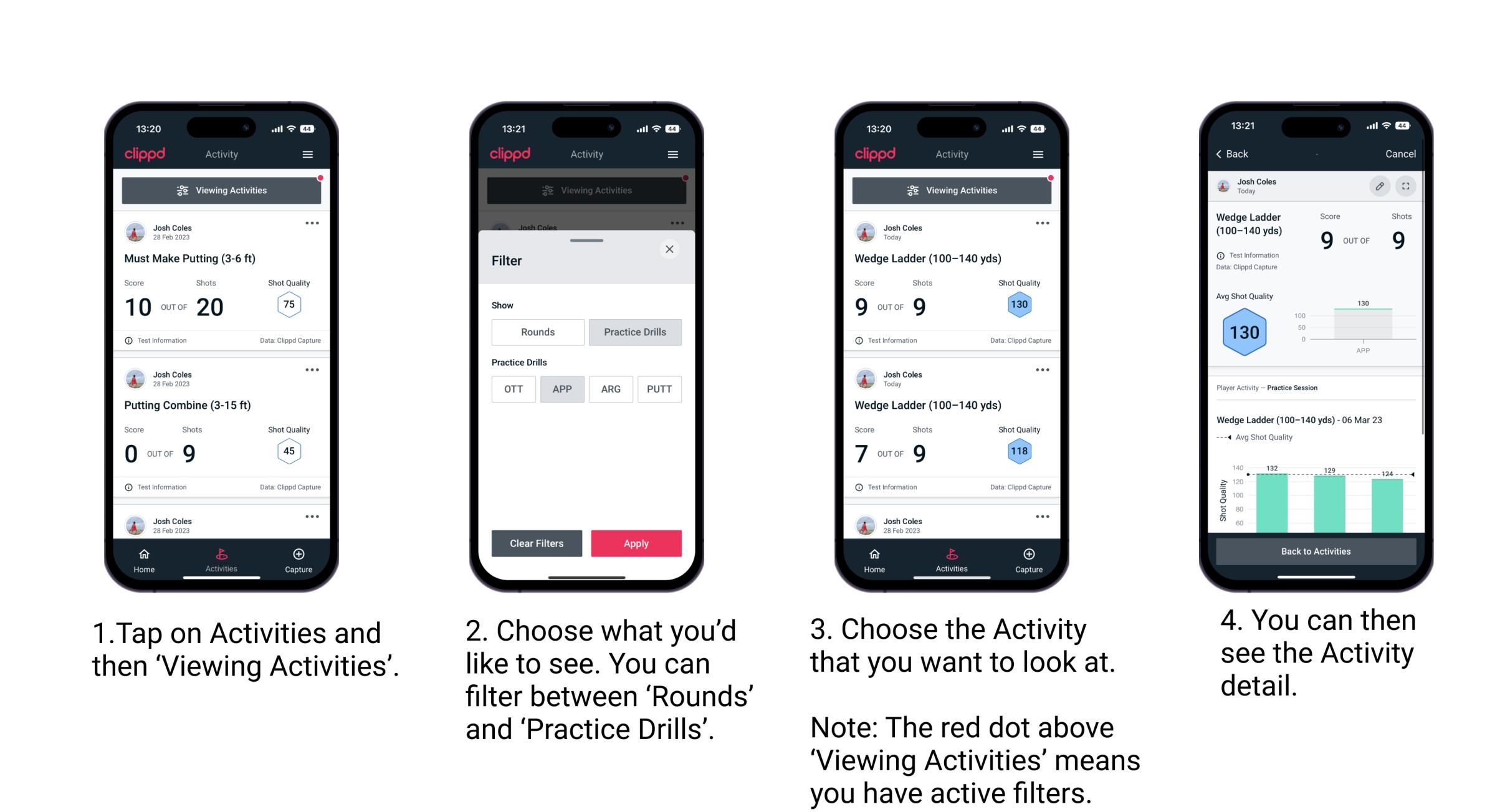1510x812 pixels.
Task: Tap the Capture icon in bottom nav
Action: tap(299, 556)
